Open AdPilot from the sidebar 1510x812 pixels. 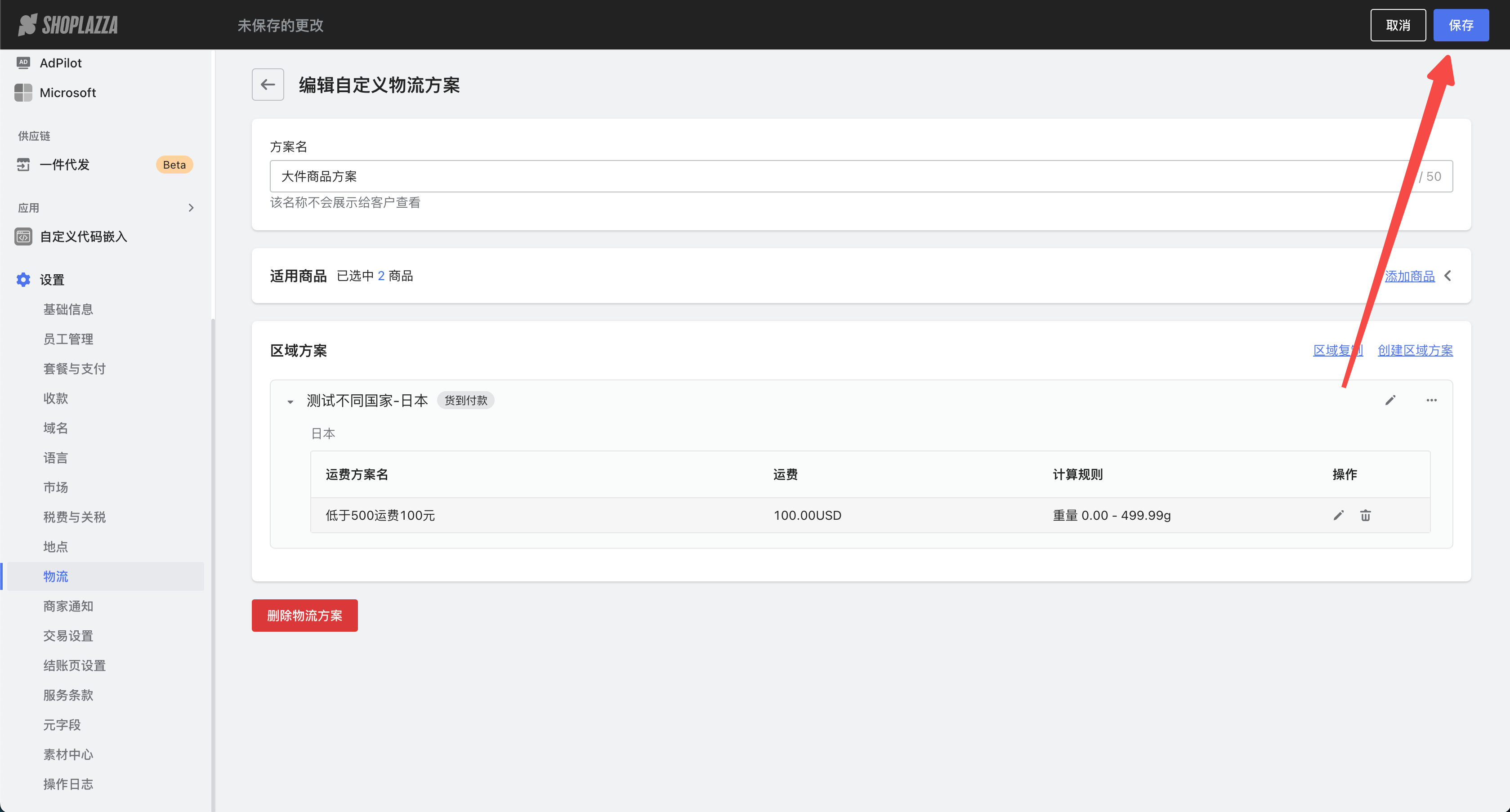[60, 63]
